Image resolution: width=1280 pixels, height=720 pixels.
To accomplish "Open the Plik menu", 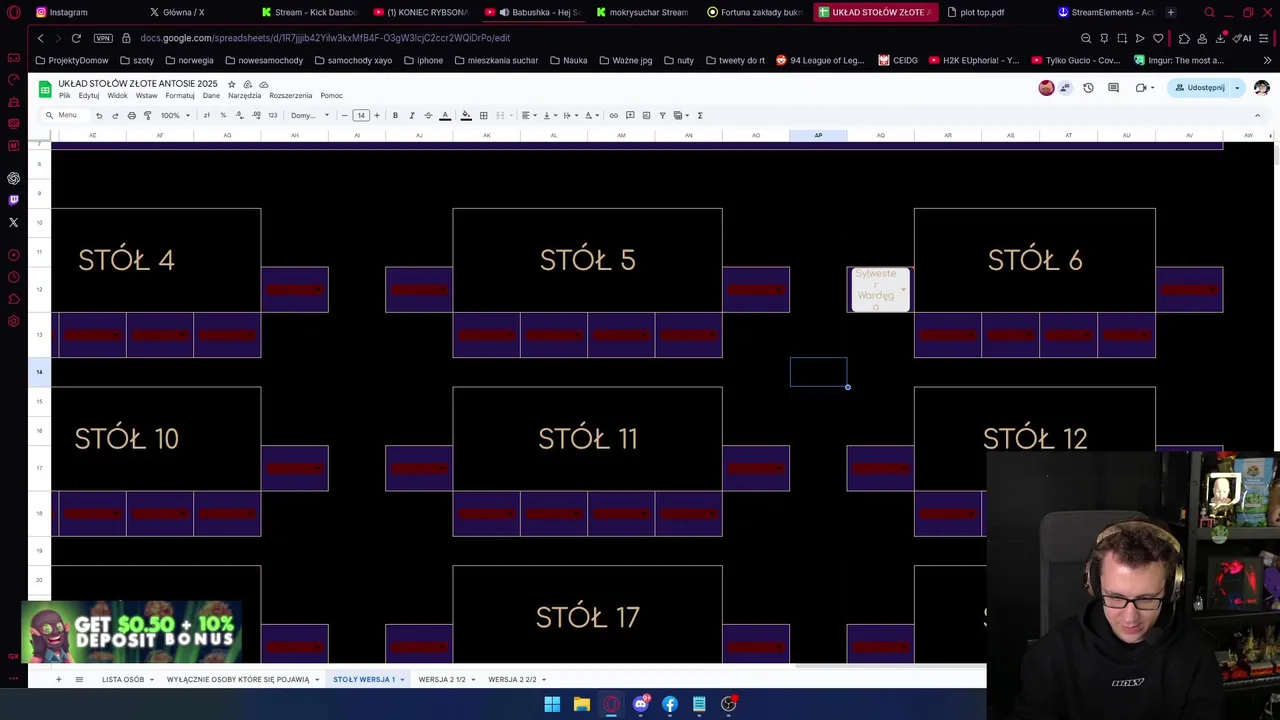I will pyautogui.click(x=64, y=96).
